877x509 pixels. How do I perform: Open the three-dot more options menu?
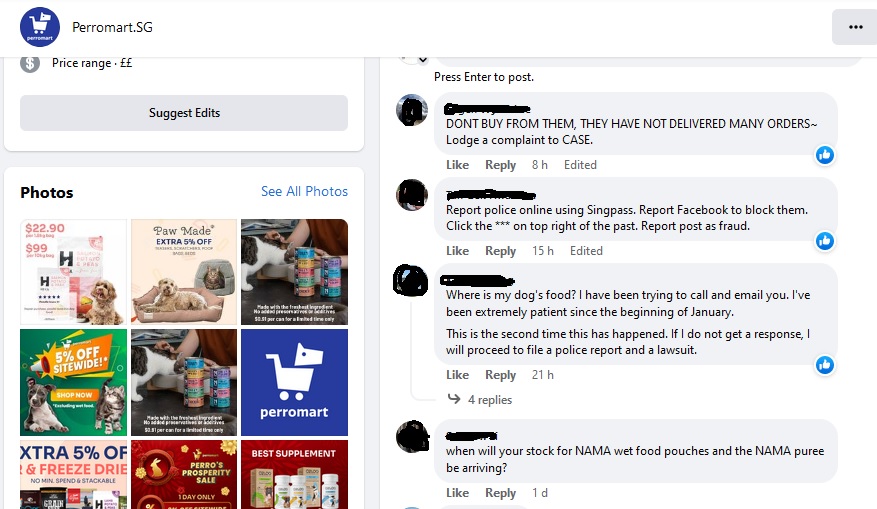tap(855, 27)
